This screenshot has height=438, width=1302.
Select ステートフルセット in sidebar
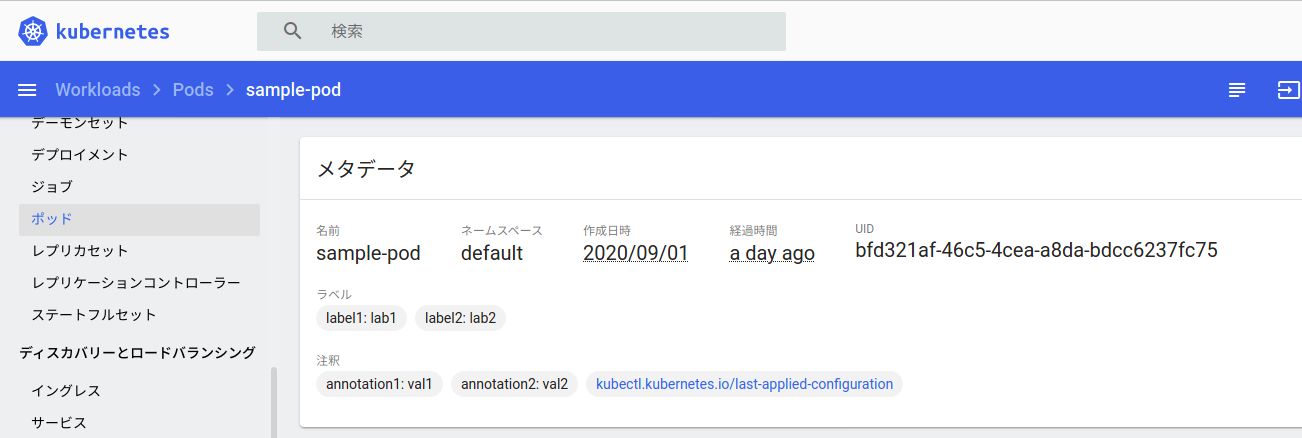pyautogui.click(x=94, y=315)
